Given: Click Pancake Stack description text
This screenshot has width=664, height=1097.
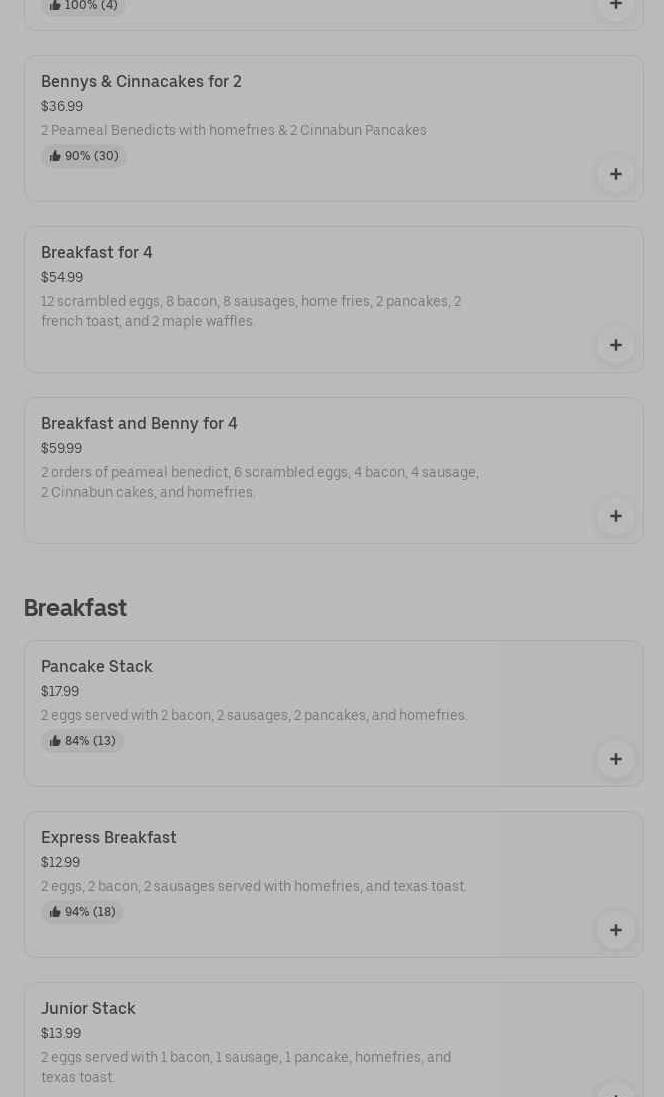Looking at the screenshot, I should pos(254,716).
